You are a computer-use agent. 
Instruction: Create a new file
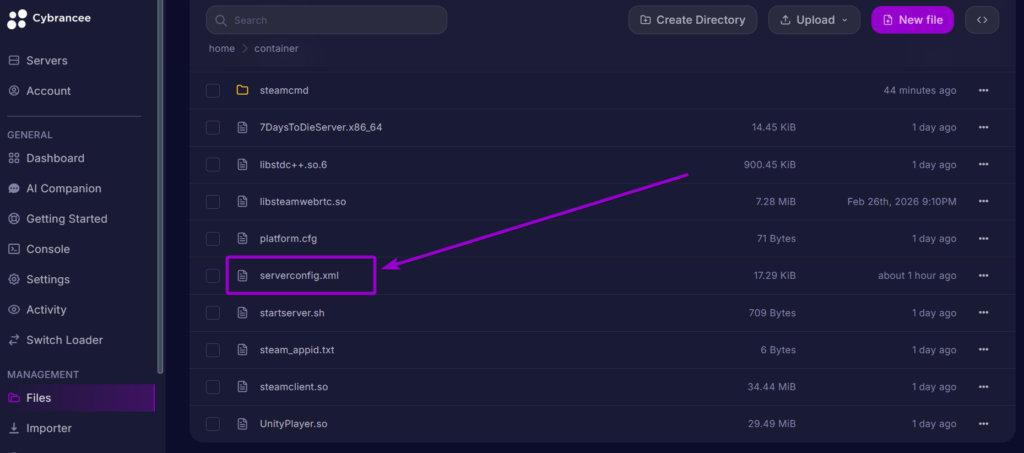(x=912, y=20)
